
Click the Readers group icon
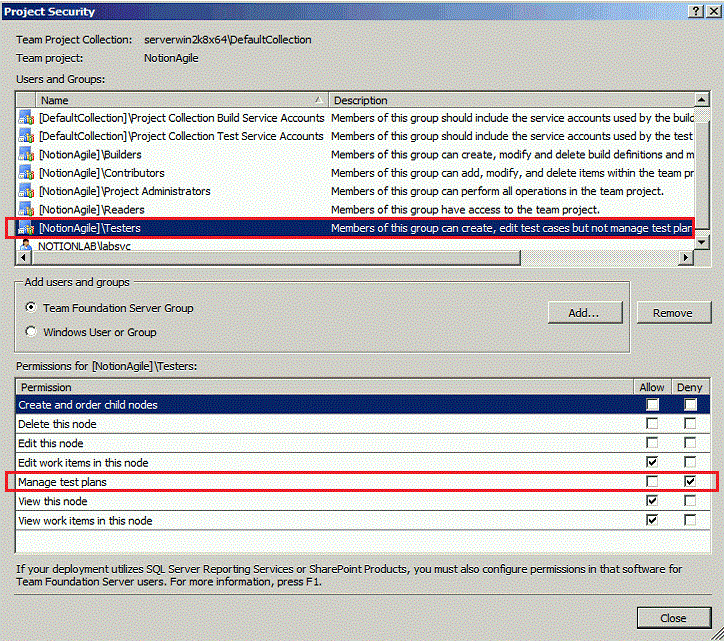(26, 210)
